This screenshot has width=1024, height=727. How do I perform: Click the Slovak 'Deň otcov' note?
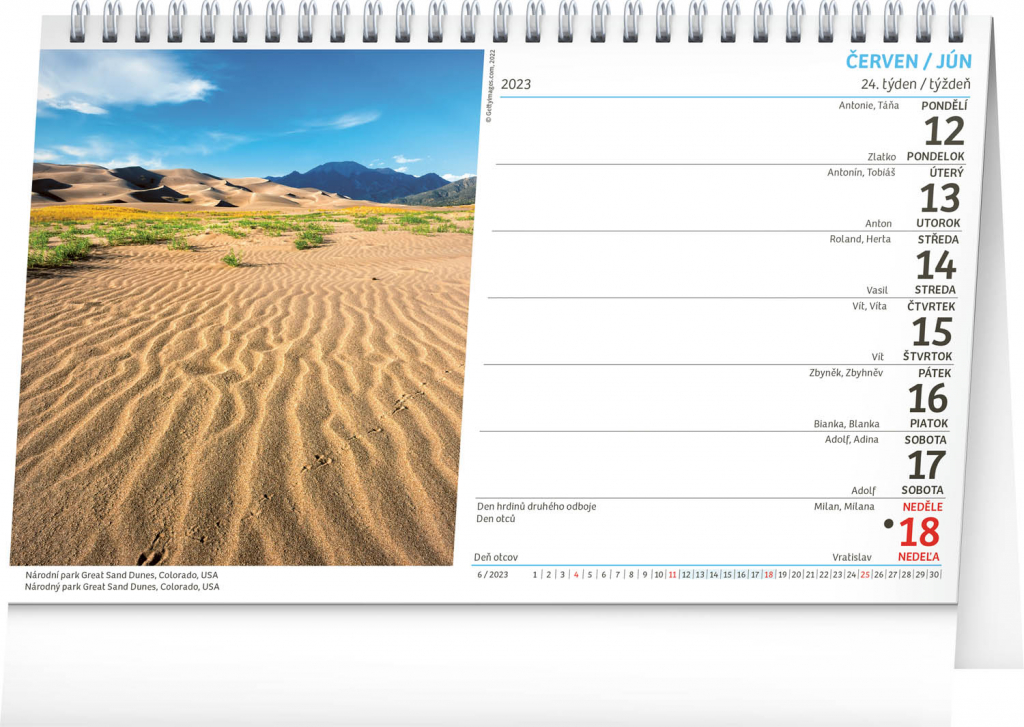pos(496,557)
